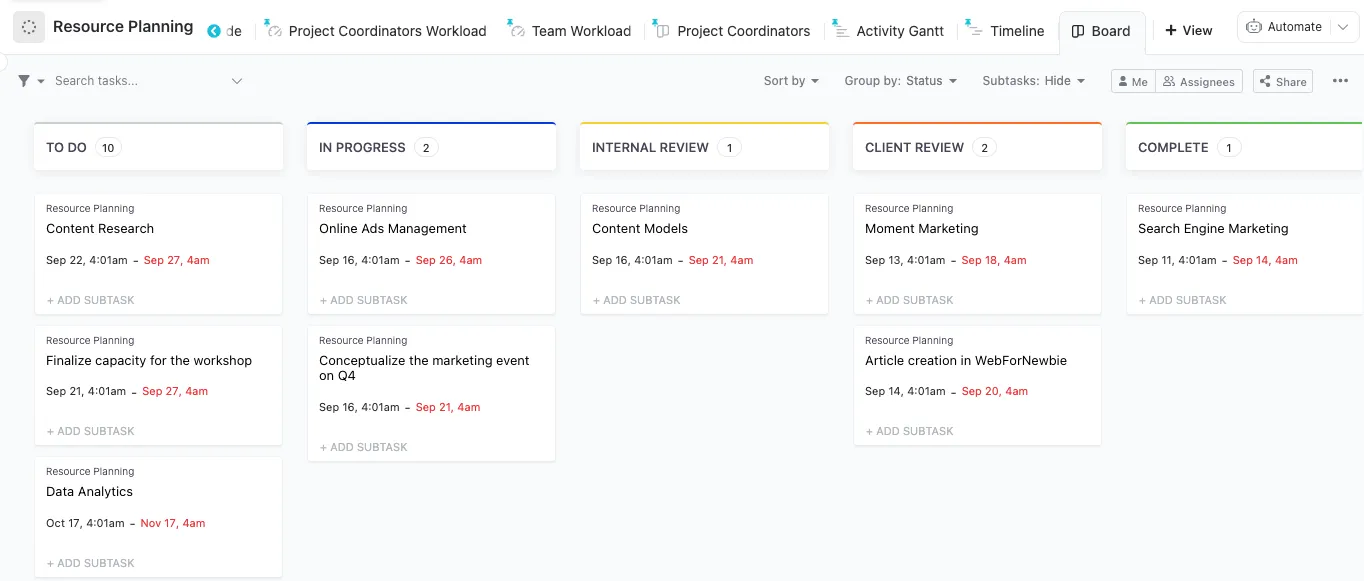Open the Content Models task

pos(640,229)
